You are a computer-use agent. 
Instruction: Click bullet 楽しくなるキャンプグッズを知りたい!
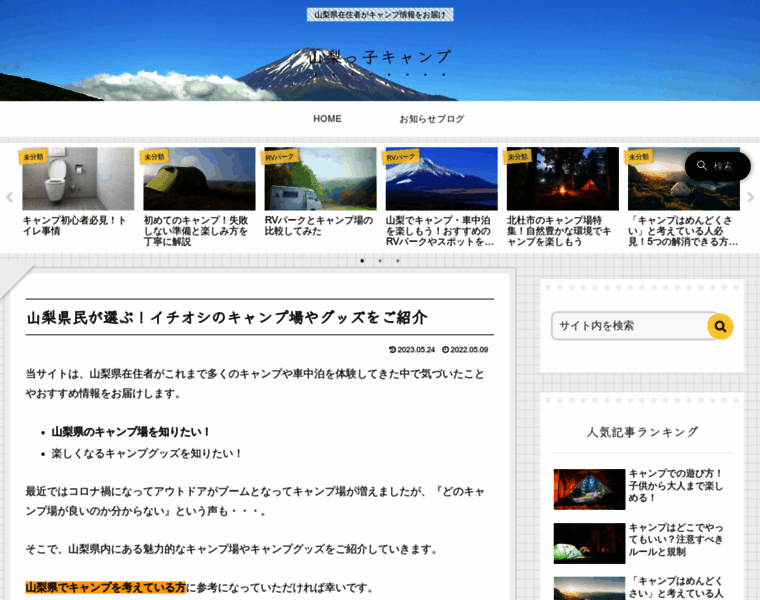point(146,454)
